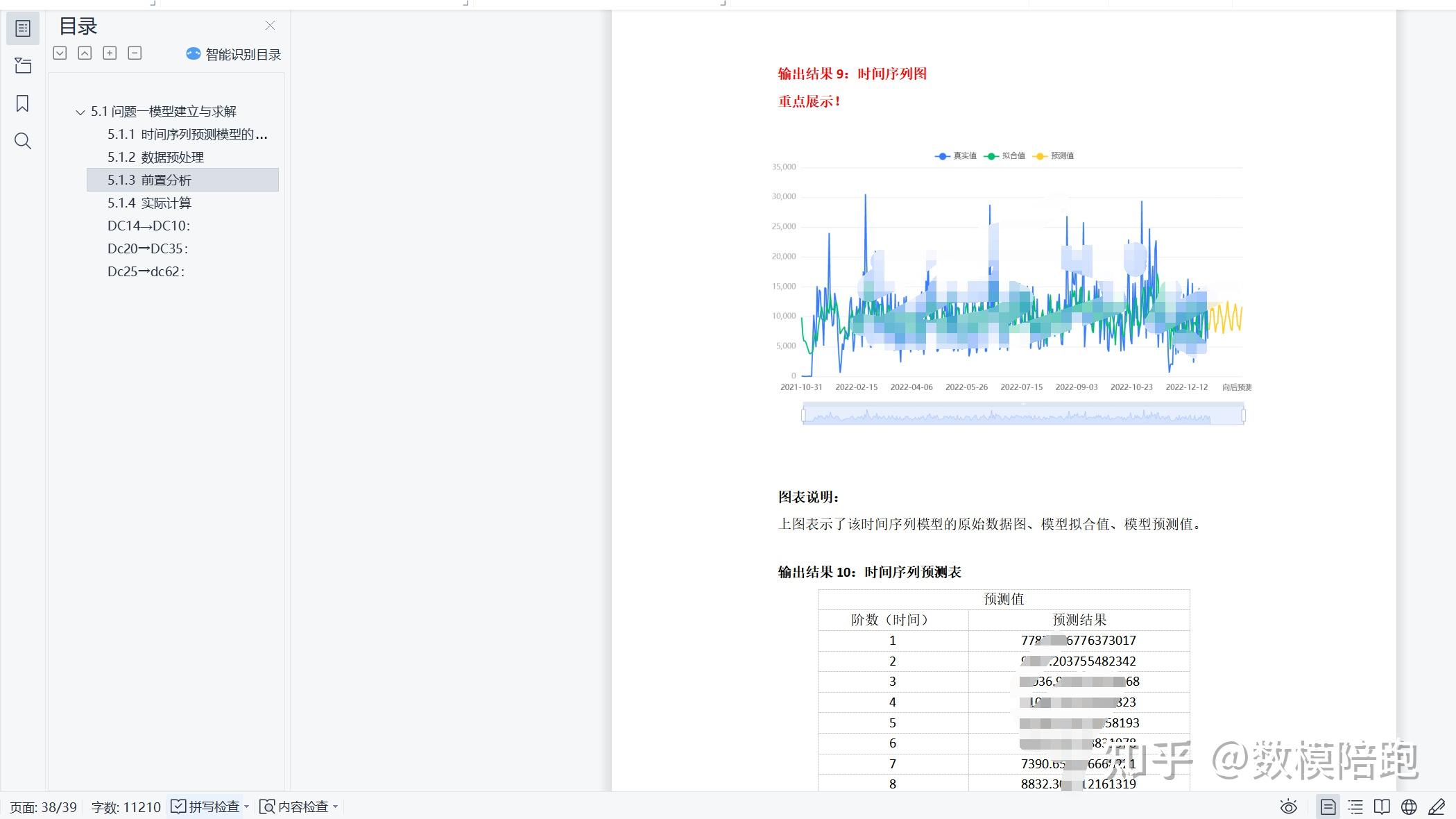Toggle spell check in status bar

click(x=206, y=807)
